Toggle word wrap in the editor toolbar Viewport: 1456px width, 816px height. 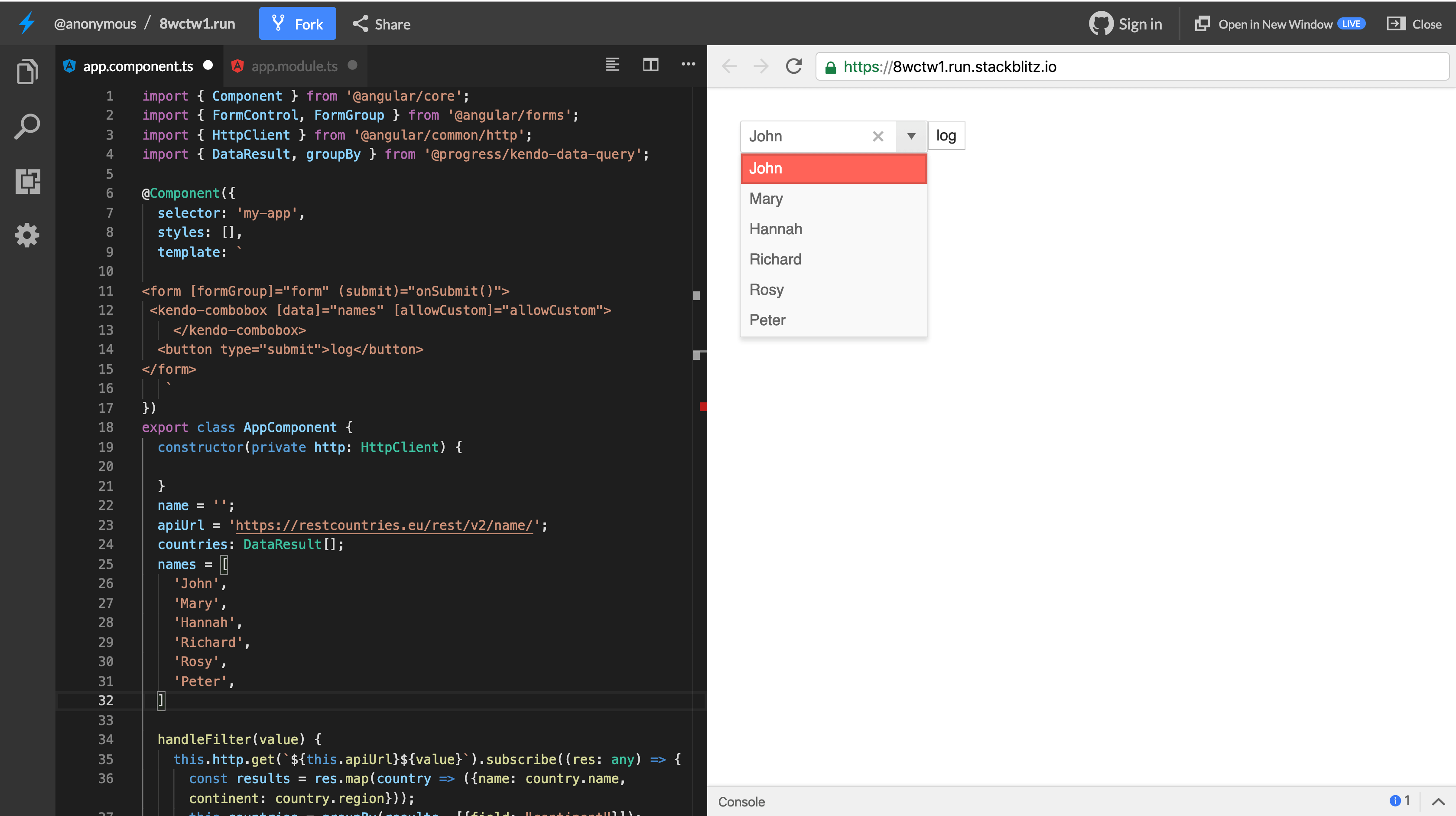613,65
